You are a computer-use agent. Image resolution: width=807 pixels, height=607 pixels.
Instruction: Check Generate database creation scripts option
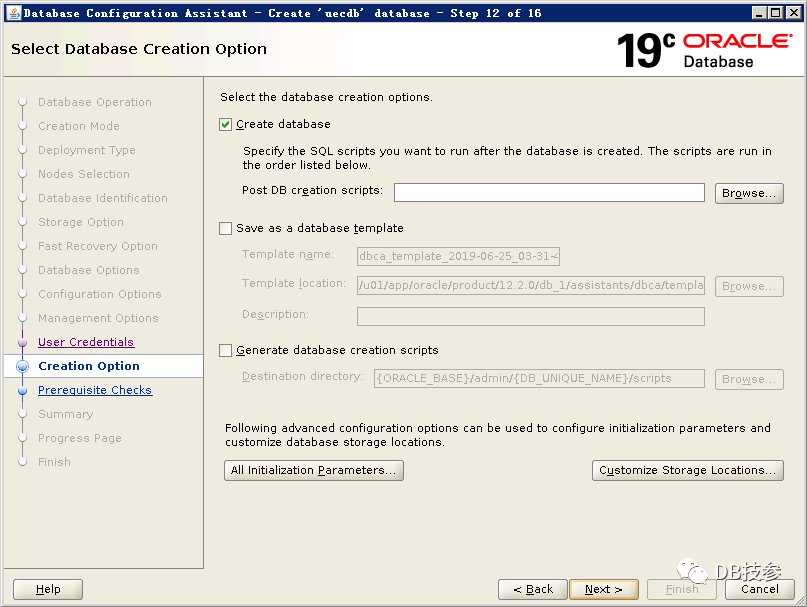[x=225, y=351]
